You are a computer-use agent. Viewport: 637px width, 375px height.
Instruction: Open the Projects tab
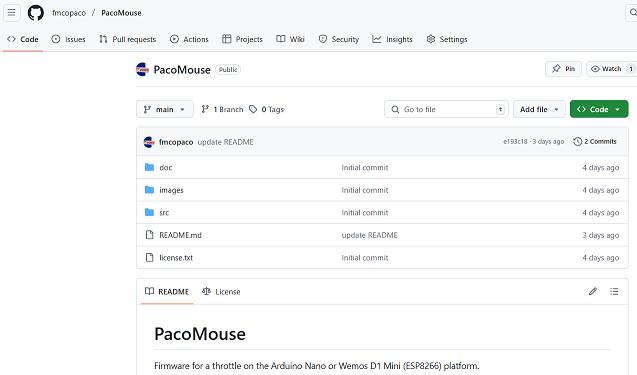click(x=243, y=39)
